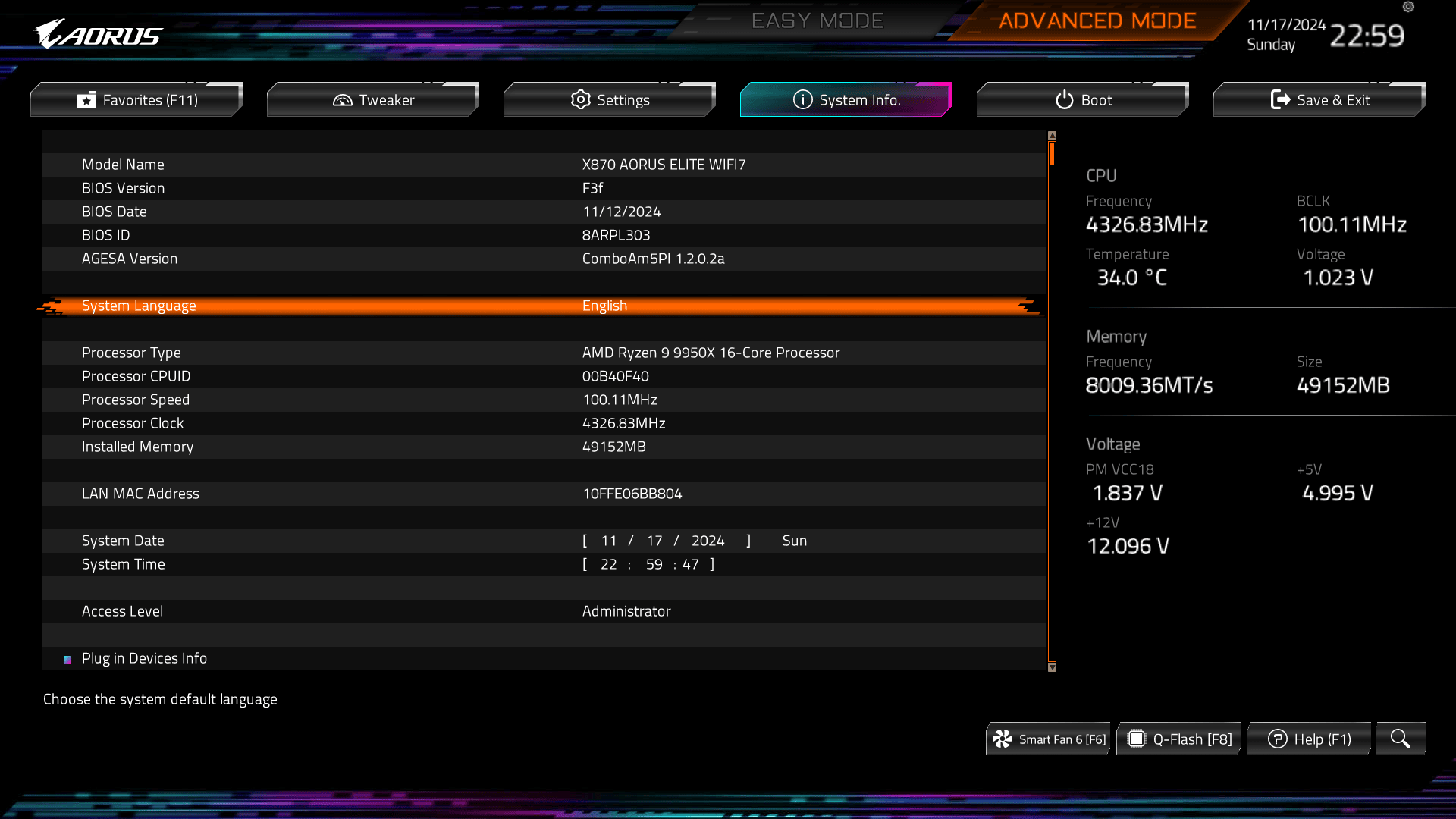The width and height of the screenshot is (1456, 819).
Task: Click the Processor CPUID value 00B40F40
Action: (615, 376)
